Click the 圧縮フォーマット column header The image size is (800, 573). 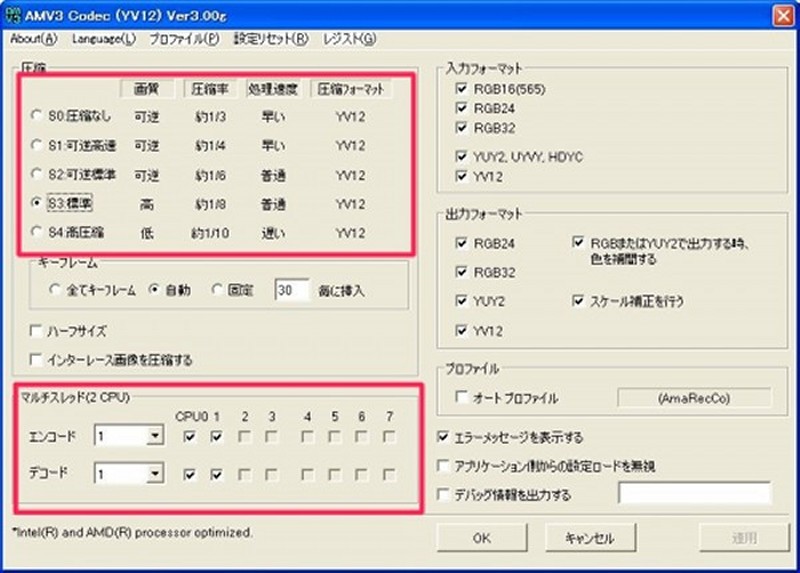click(351, 89)
